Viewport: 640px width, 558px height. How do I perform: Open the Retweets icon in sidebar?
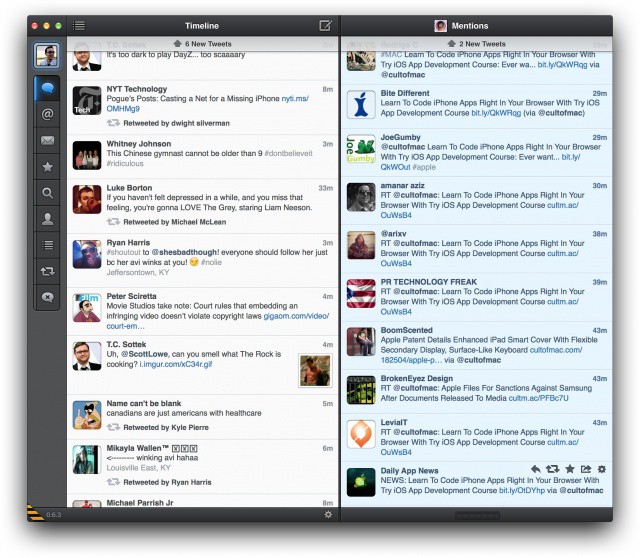pos(47,270)
